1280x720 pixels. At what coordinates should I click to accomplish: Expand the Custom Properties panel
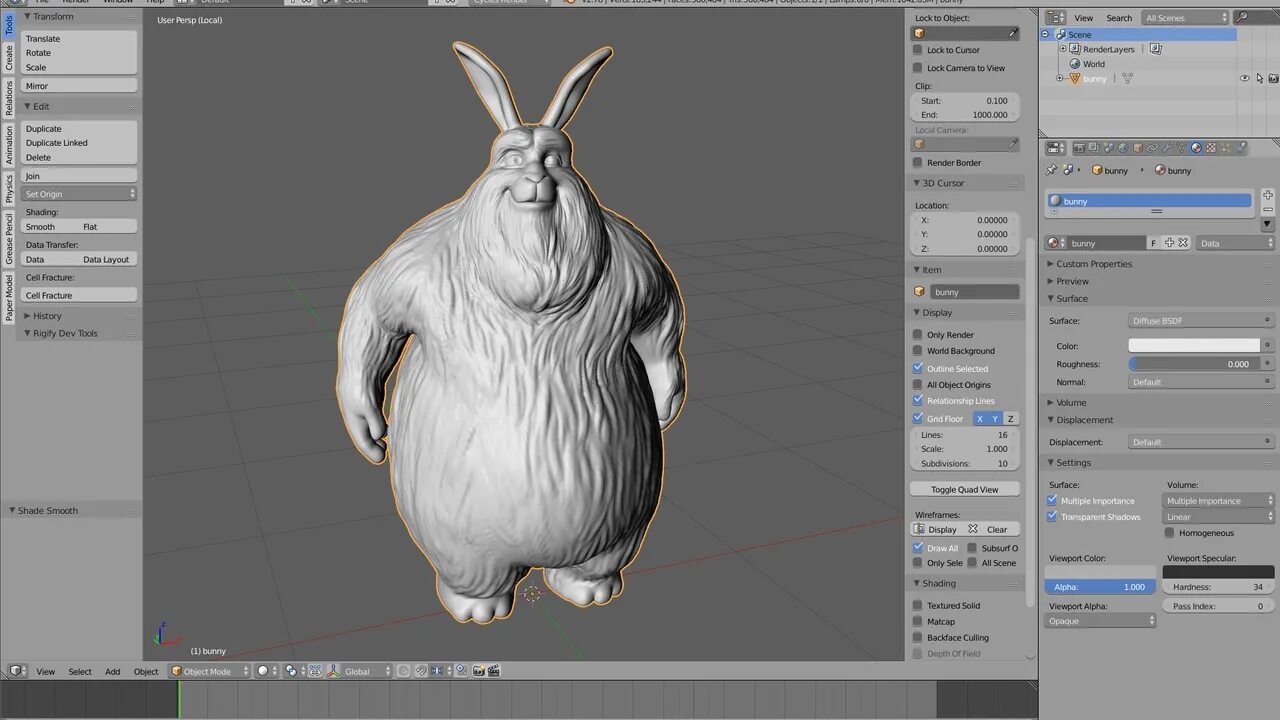click(x=1094, y=264)
